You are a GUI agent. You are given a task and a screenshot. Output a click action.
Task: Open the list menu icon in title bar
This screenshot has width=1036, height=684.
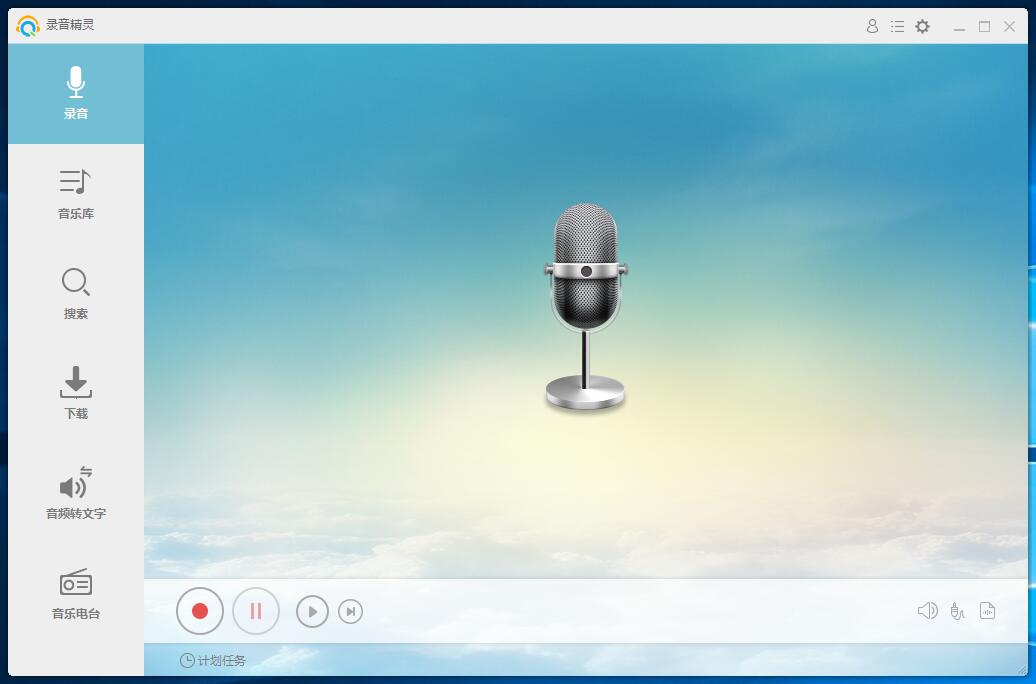[x=897, y=26]
